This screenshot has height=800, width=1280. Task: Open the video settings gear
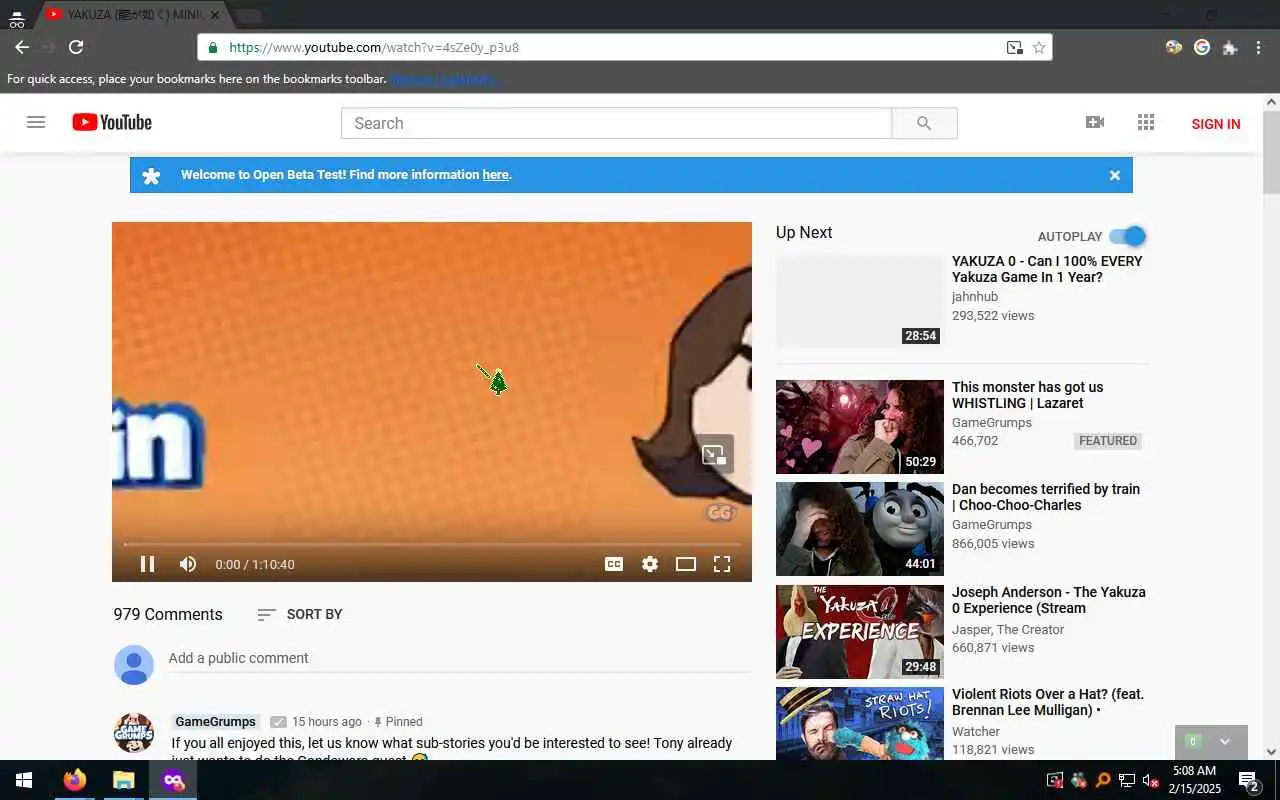click(650, 564)
